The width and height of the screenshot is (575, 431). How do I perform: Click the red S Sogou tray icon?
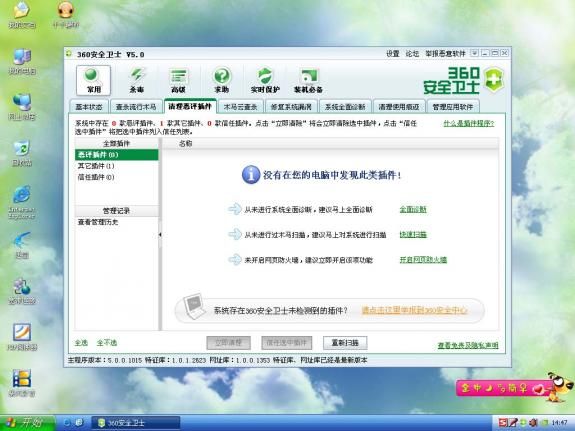502,423
